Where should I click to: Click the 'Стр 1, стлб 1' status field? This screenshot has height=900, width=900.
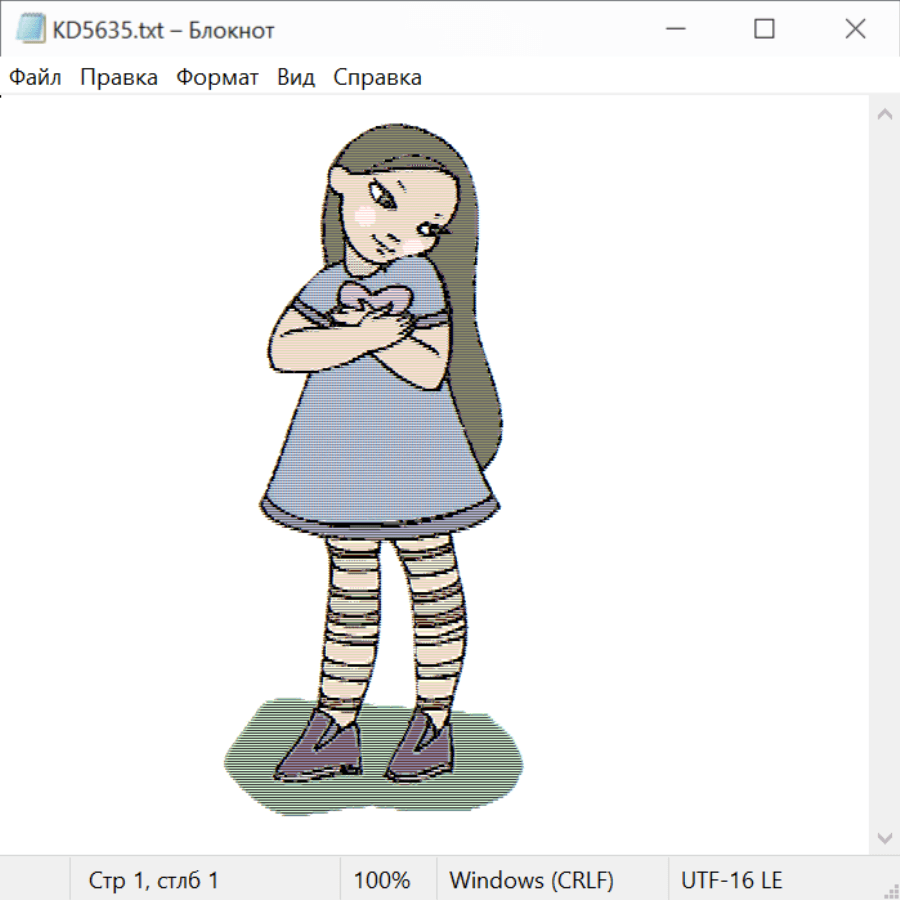[x=154, y=880]
